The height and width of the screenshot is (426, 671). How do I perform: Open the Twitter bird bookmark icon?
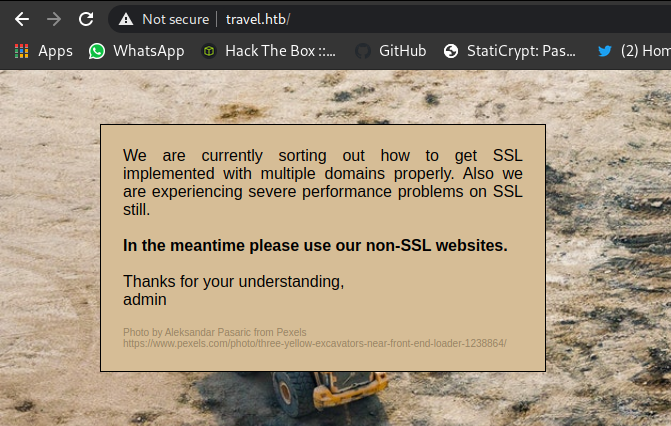(604, 51)
